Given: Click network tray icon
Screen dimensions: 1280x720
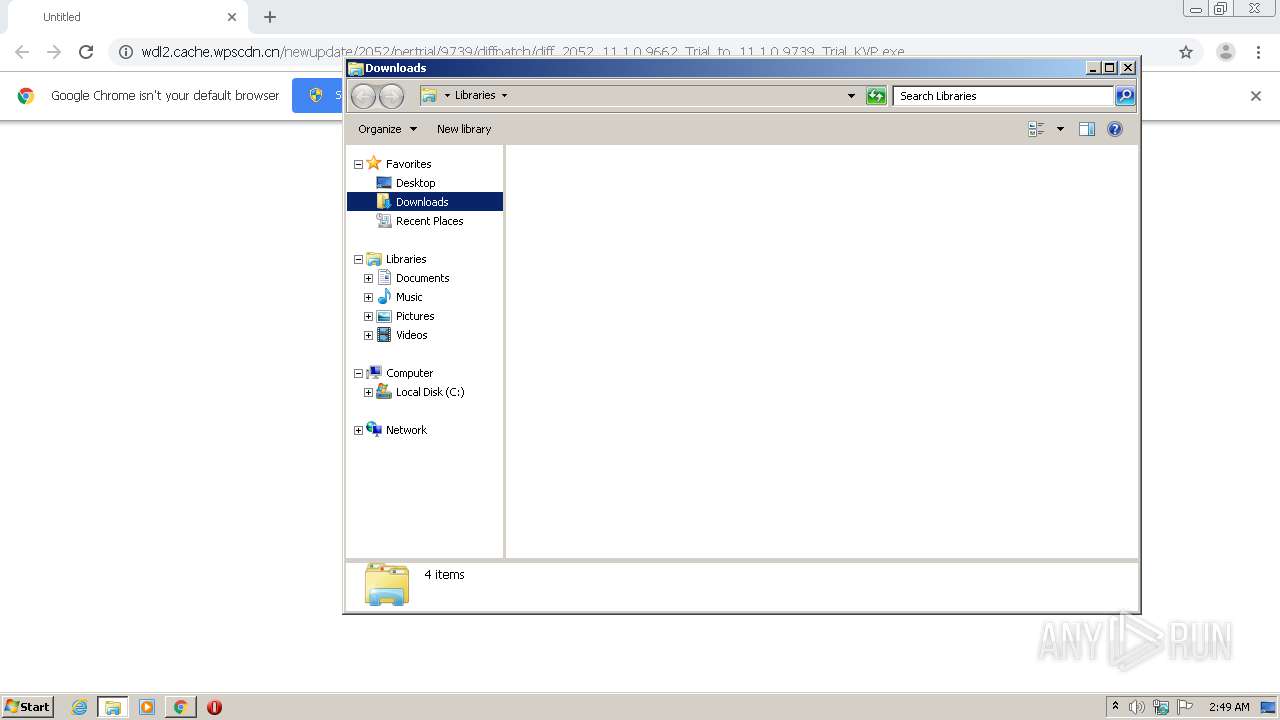Looking at the screenshot, I should click(x=1161, y=707).
